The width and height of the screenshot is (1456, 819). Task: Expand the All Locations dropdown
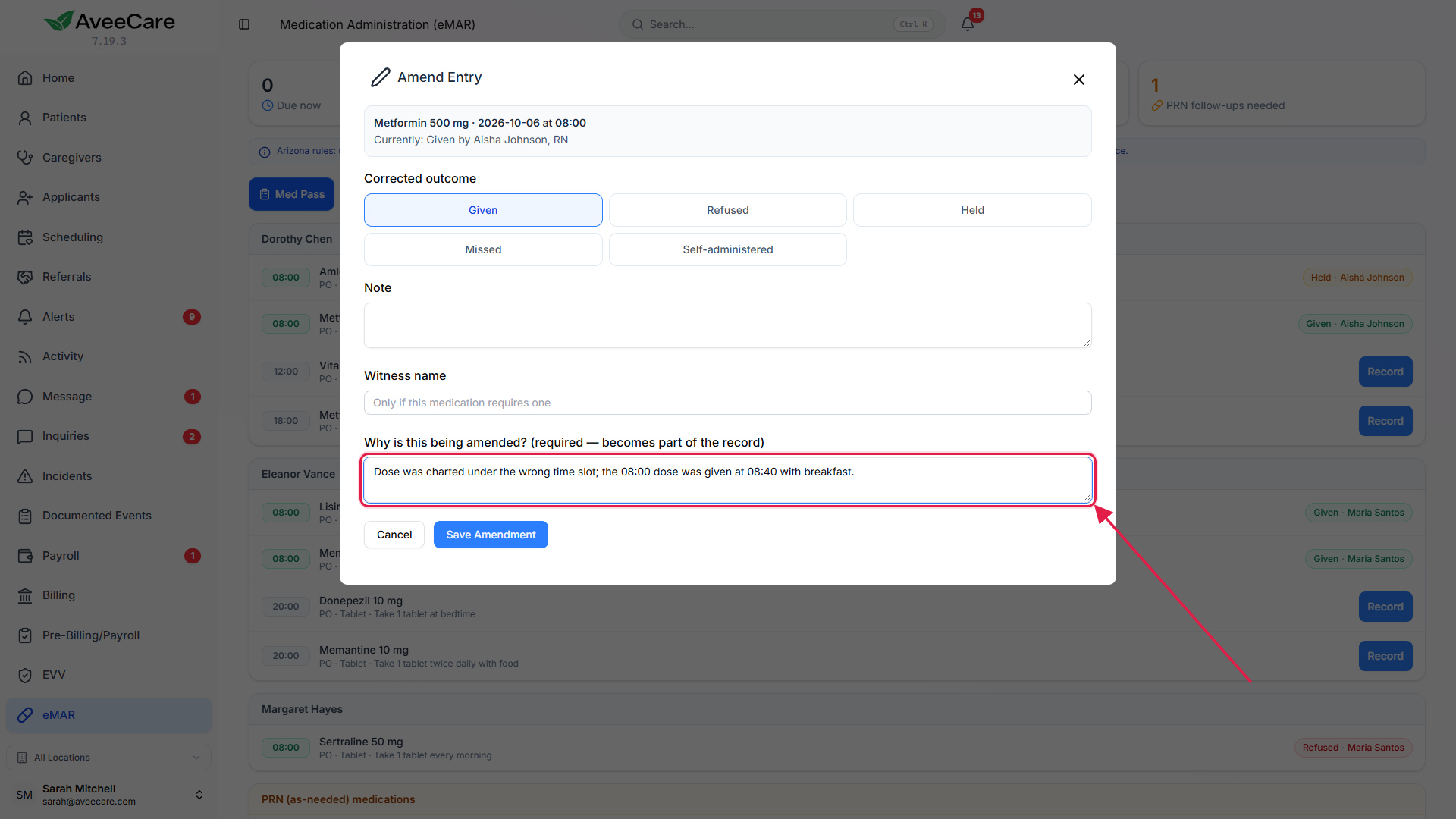point(109,758)
